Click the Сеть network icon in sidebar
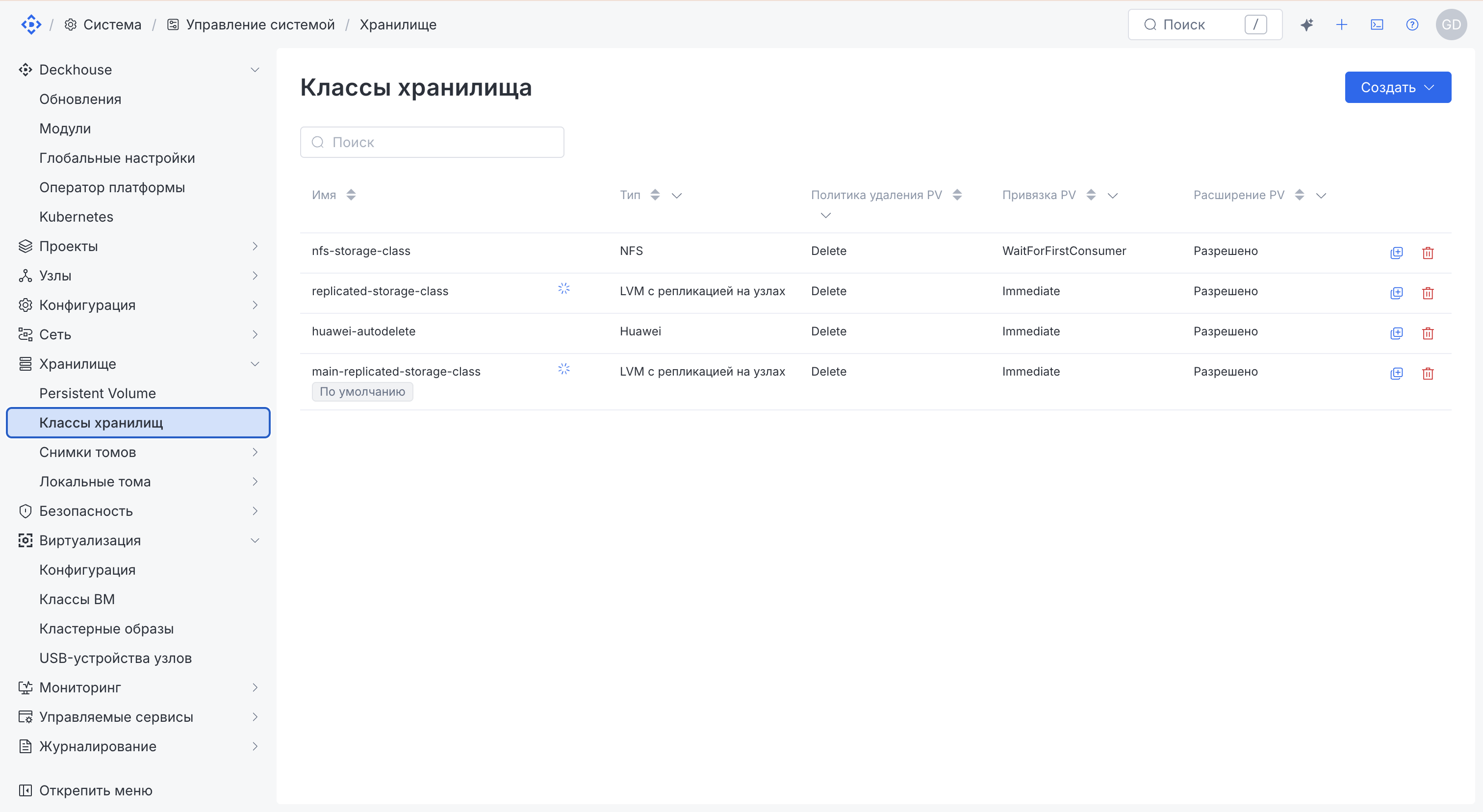 (26, 334)
